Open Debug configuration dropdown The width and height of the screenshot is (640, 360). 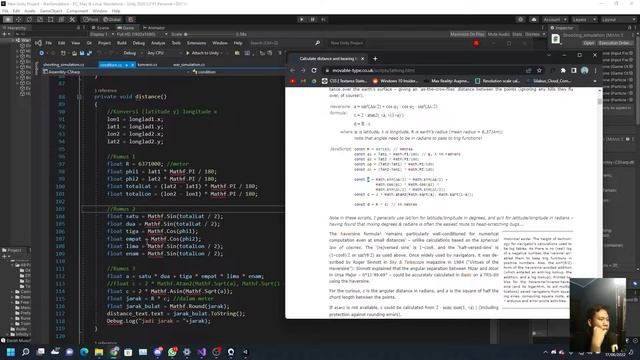coord(132,53)
